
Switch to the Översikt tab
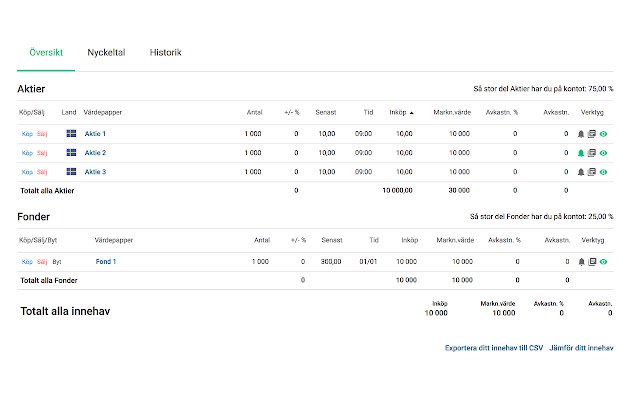click(x=46, y=52)
